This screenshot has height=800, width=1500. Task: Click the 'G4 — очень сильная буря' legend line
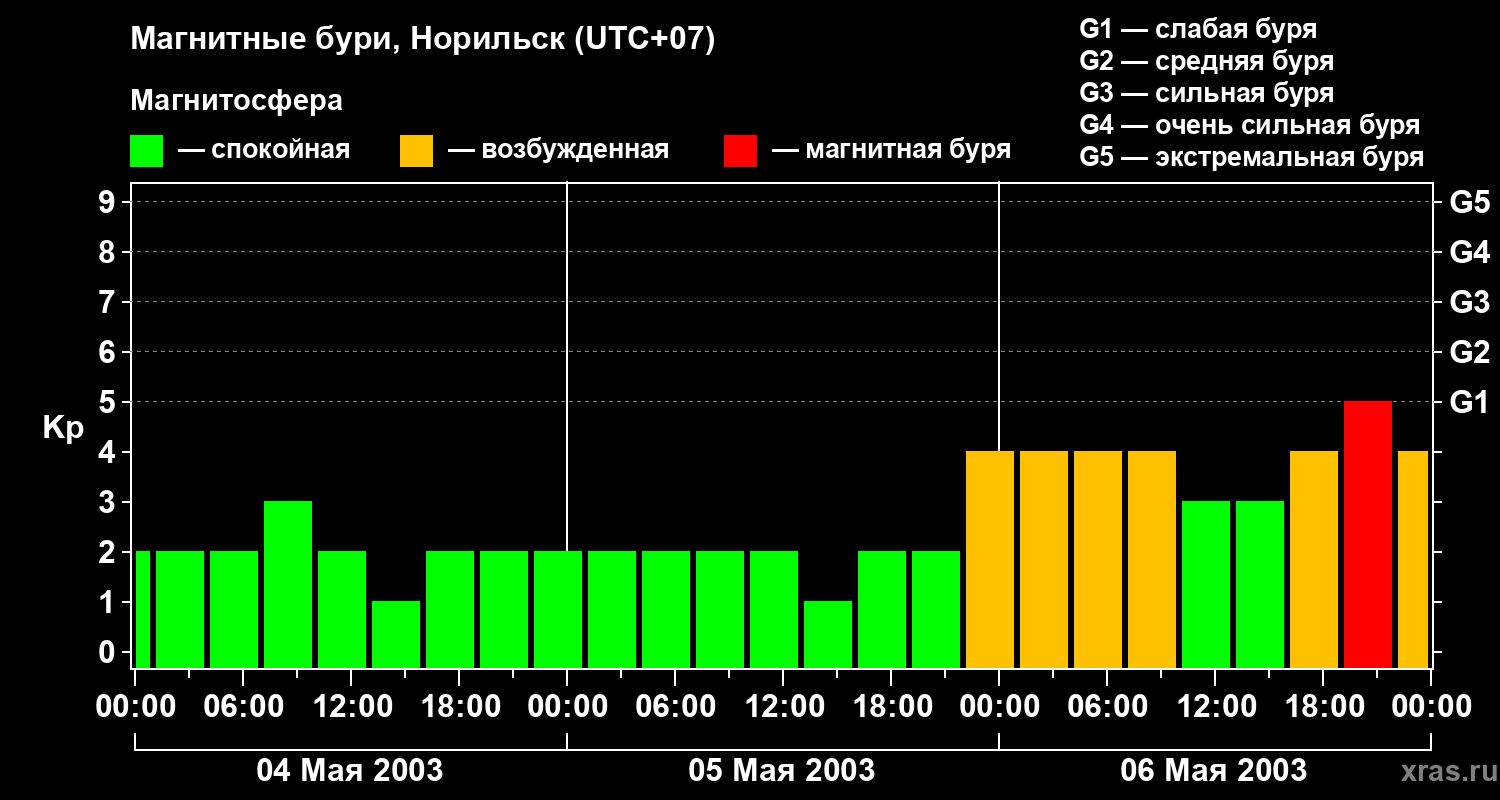click(1249, 125)
